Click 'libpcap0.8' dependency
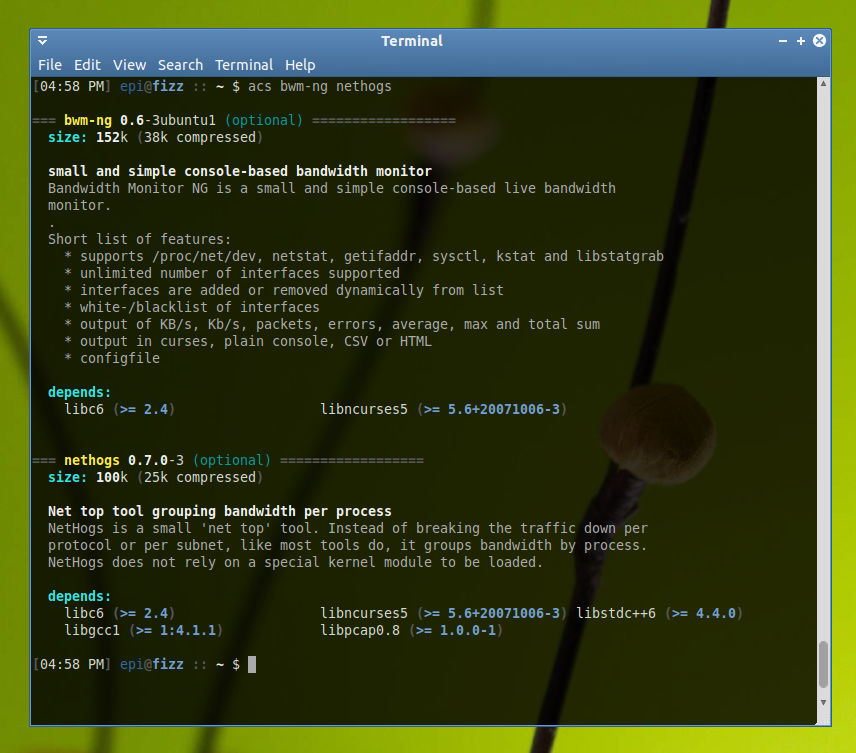856x753 pixels. coord(360,630)
